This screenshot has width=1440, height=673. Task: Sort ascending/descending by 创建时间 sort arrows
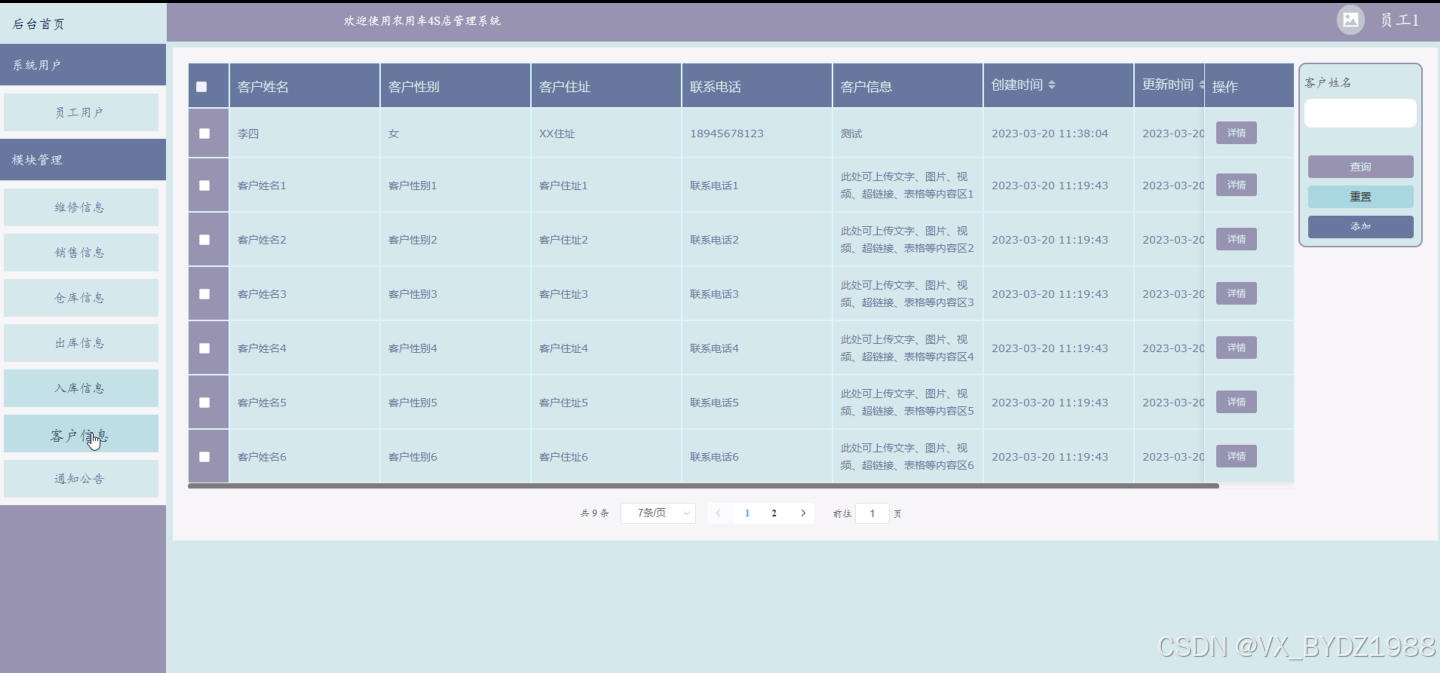coord(1052,85)
